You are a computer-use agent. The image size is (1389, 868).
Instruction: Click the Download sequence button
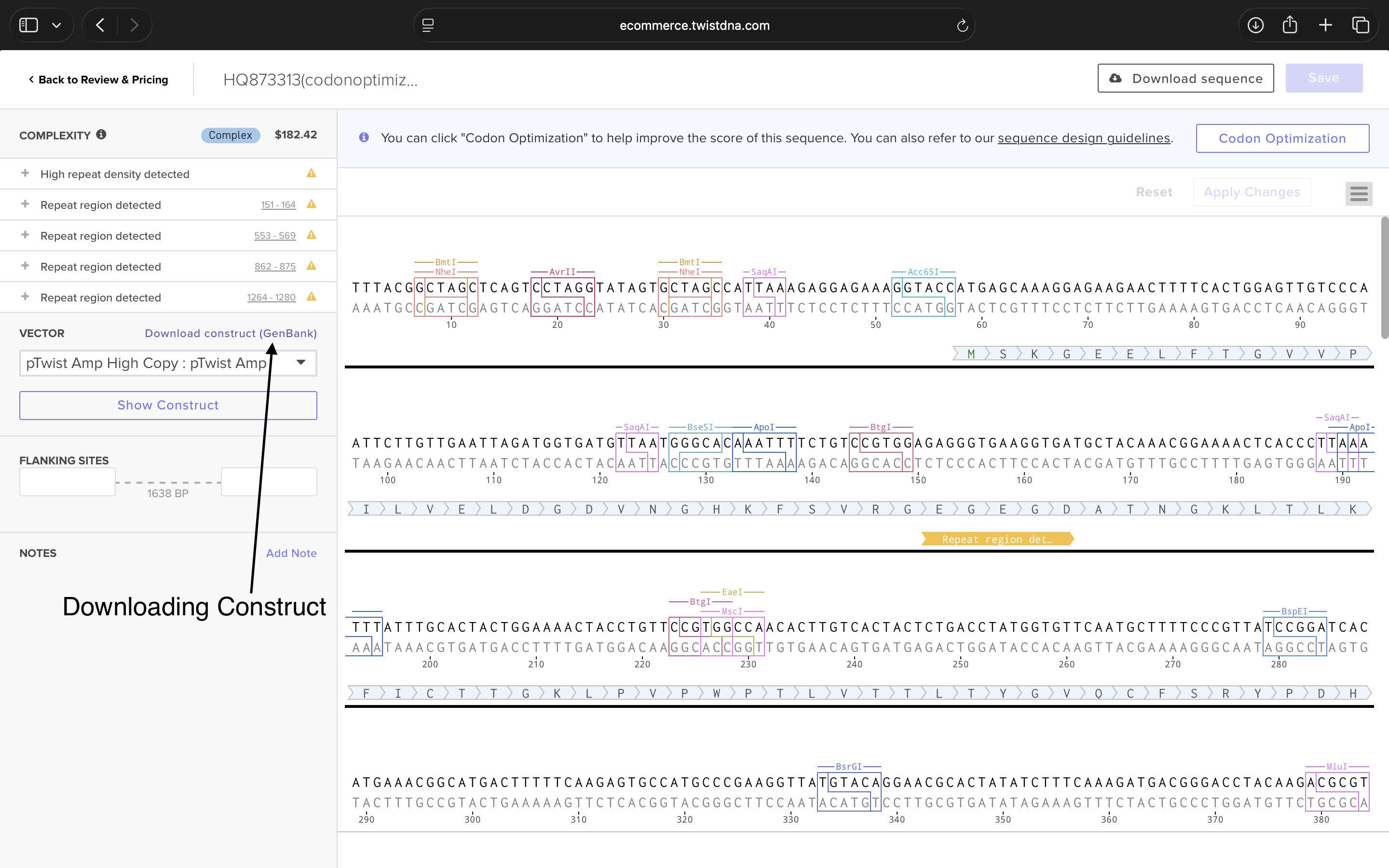coord(1185,79)
